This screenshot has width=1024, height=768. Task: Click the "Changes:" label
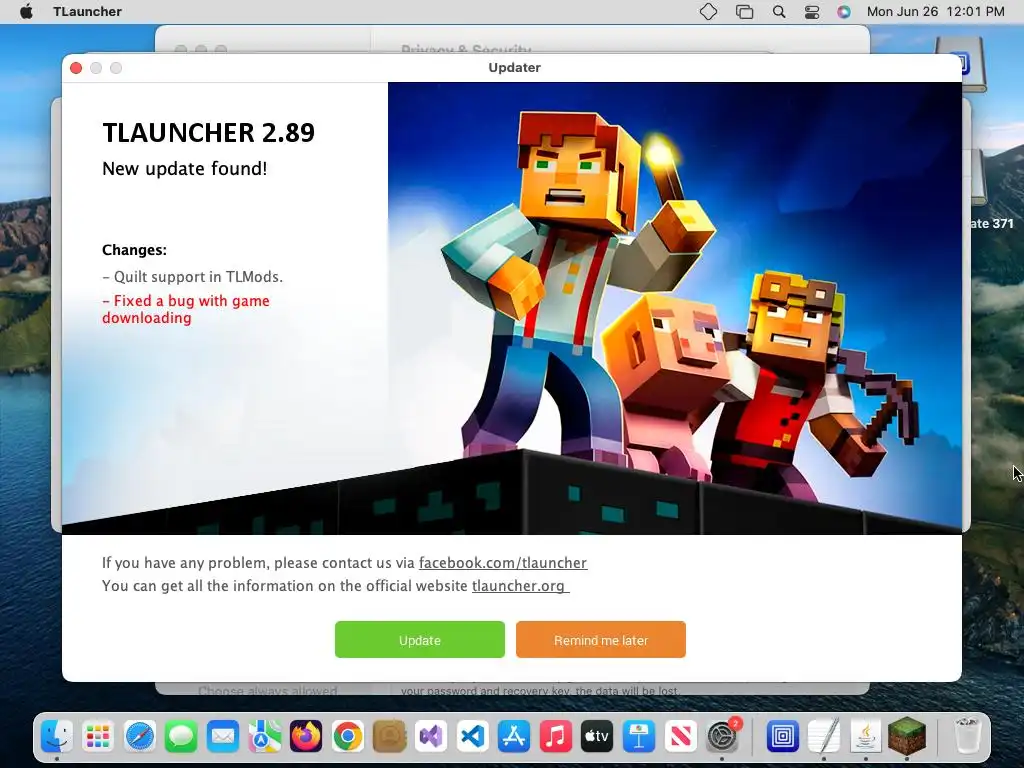pyautogui.click(x=134, y=250)
